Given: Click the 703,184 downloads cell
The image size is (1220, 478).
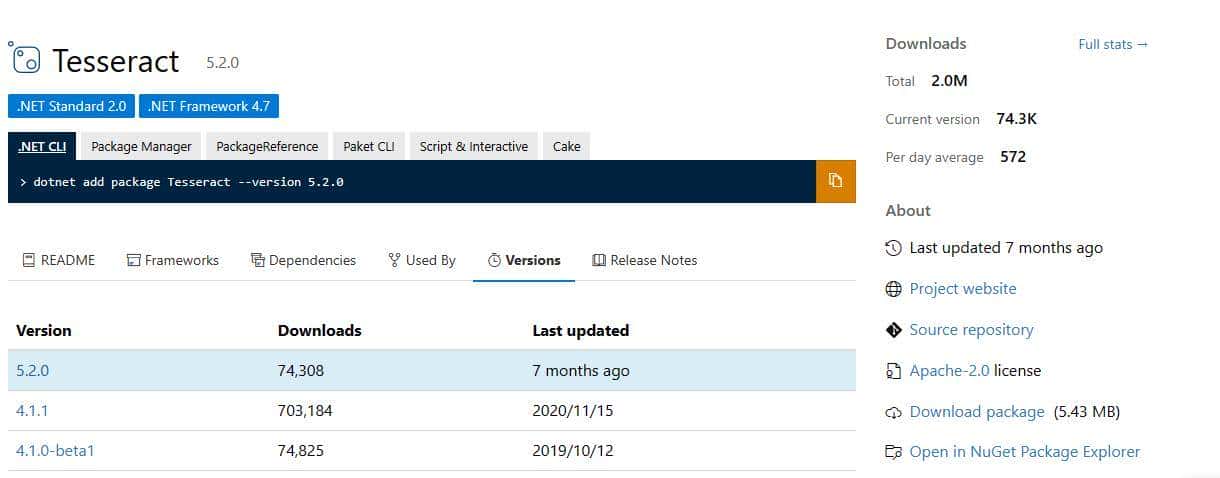Looking at the screenshot, I should coord(305,411).
